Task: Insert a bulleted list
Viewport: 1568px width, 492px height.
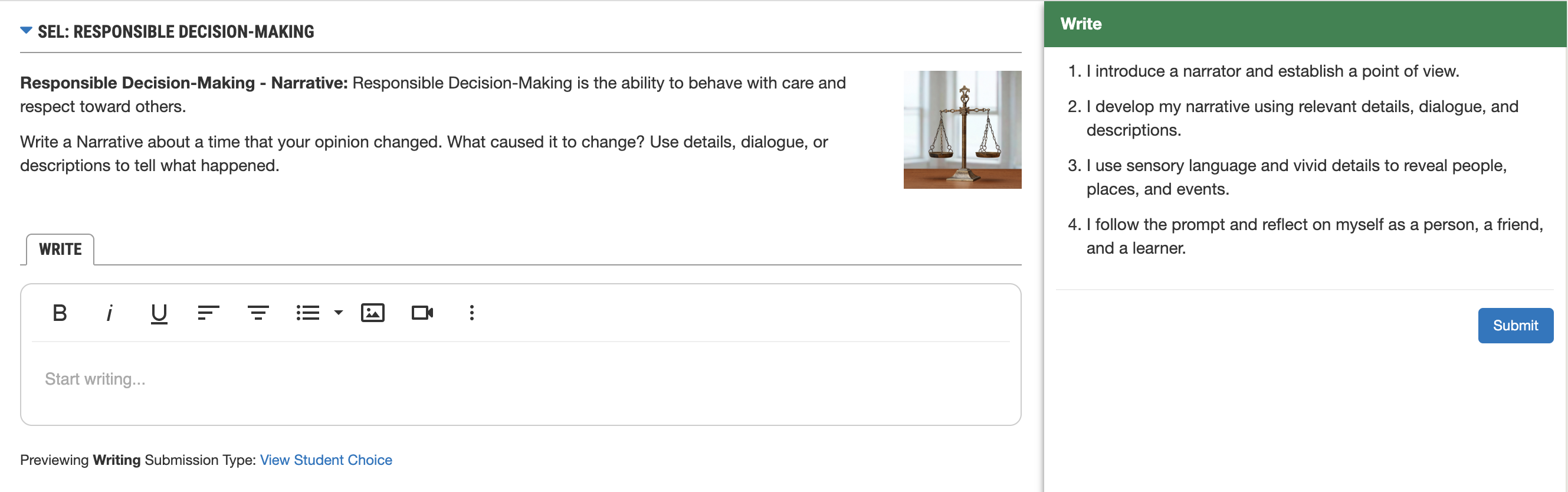Action: 308,313
